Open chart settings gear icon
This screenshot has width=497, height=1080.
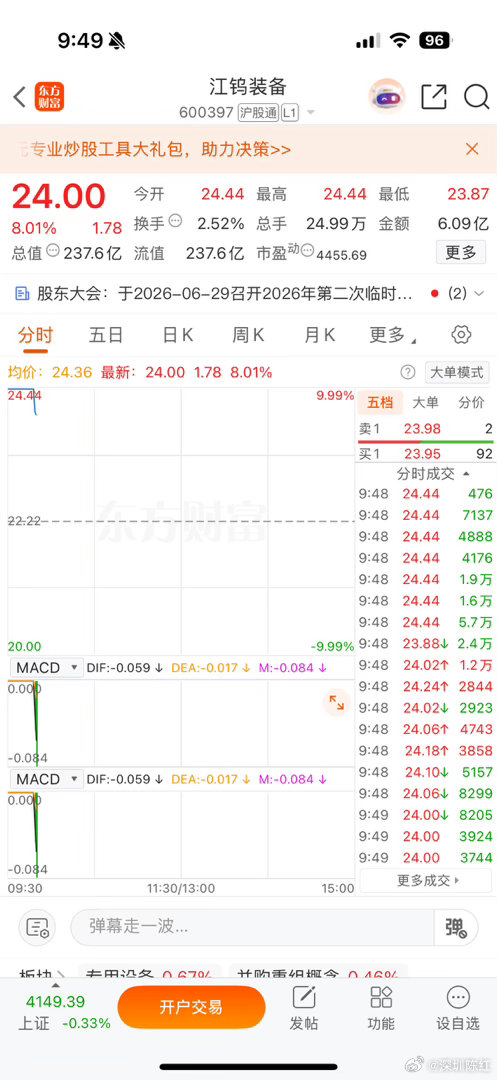coord(461,335)
